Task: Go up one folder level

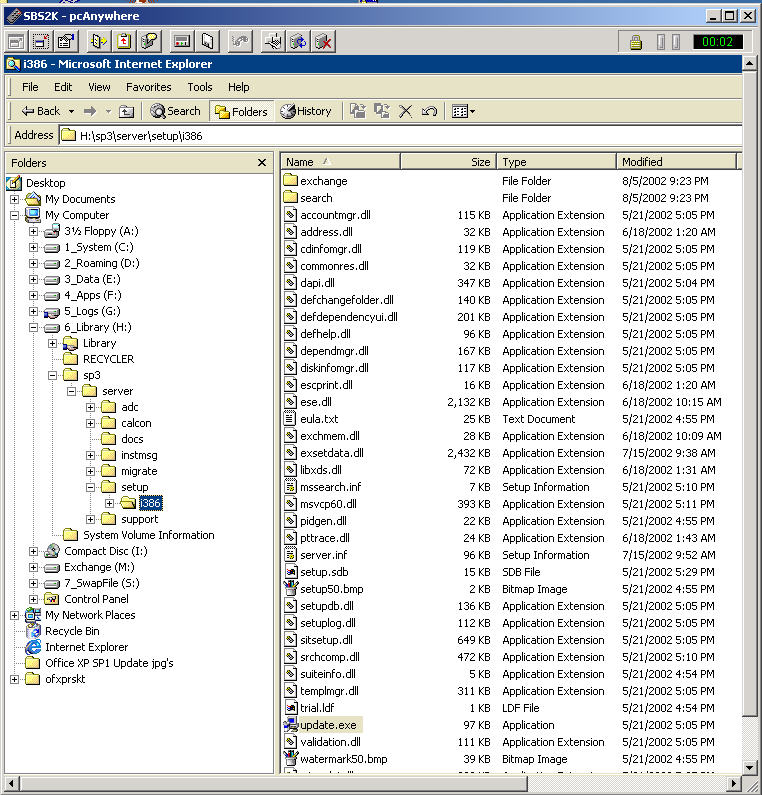Action: [x=126, y=111]
